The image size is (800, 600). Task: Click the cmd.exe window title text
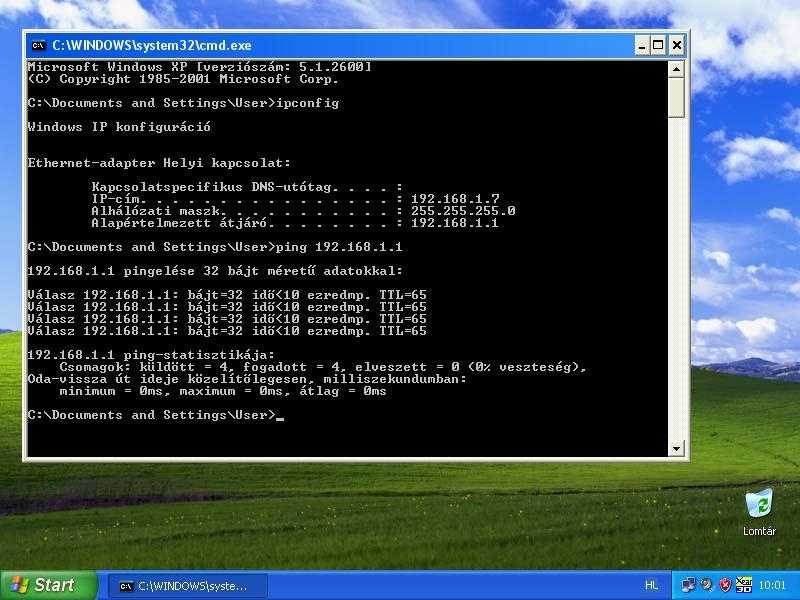coord(152,45)
